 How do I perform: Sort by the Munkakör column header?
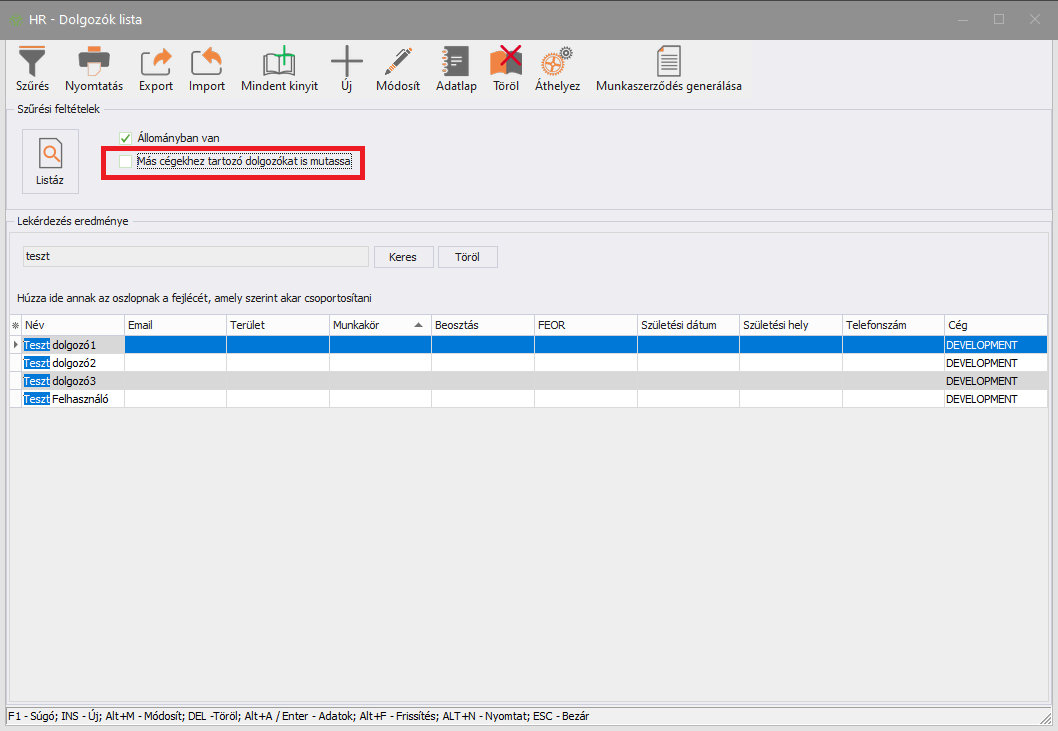[370, 325]
